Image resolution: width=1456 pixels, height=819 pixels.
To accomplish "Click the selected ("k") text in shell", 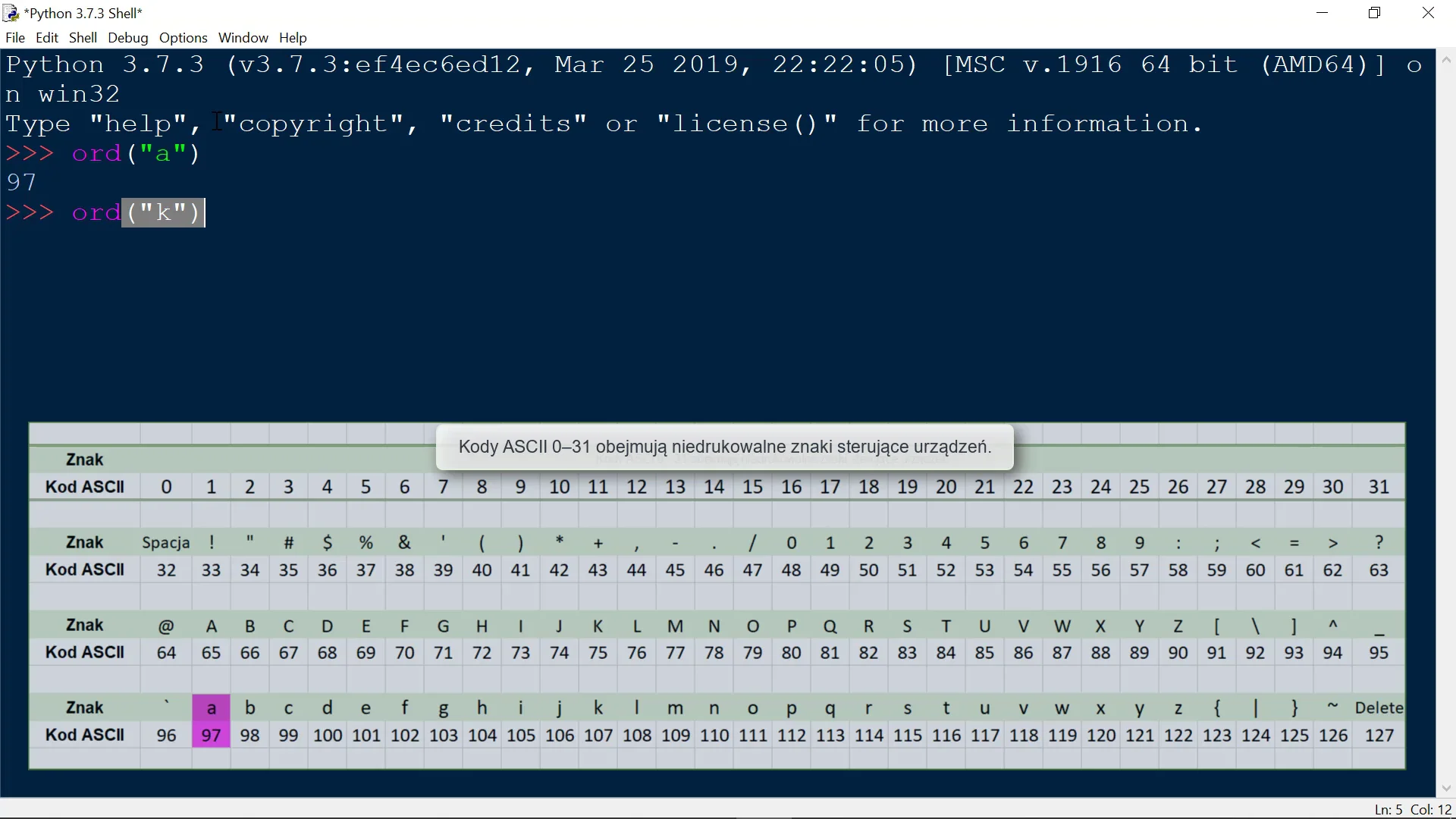I will (163, 213).
